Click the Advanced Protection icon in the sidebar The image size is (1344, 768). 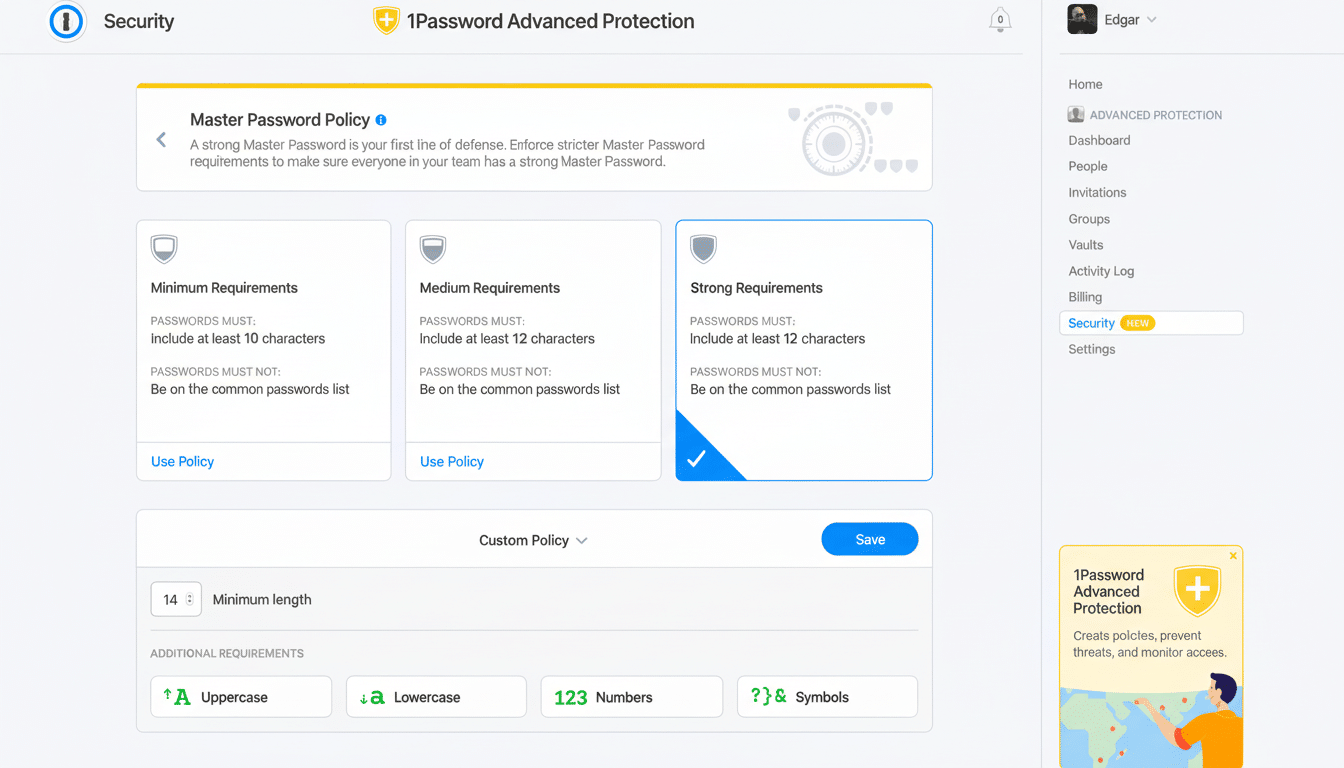coord(1075,114)
